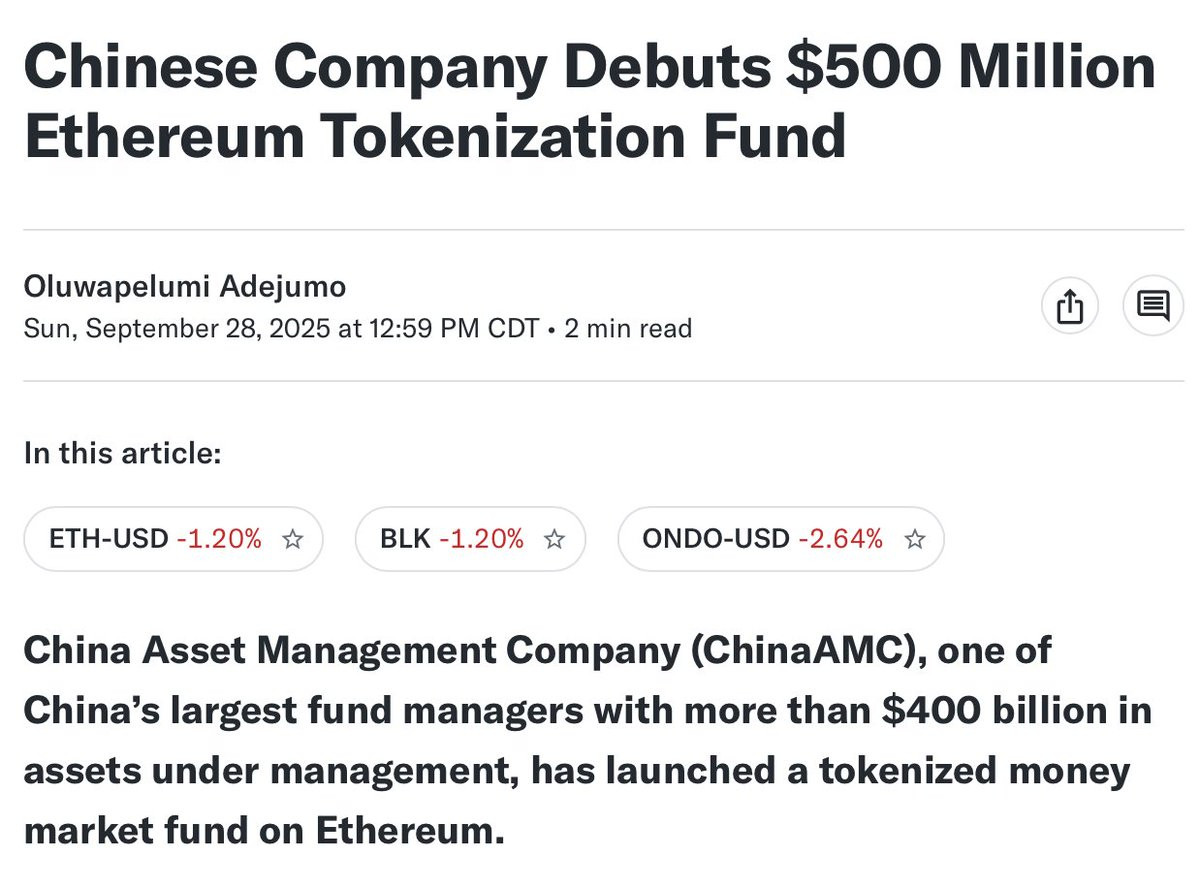1200x888 pixels.
Task: Click the article headline about Ethereum Tokenization Fund
Action: 590,102
